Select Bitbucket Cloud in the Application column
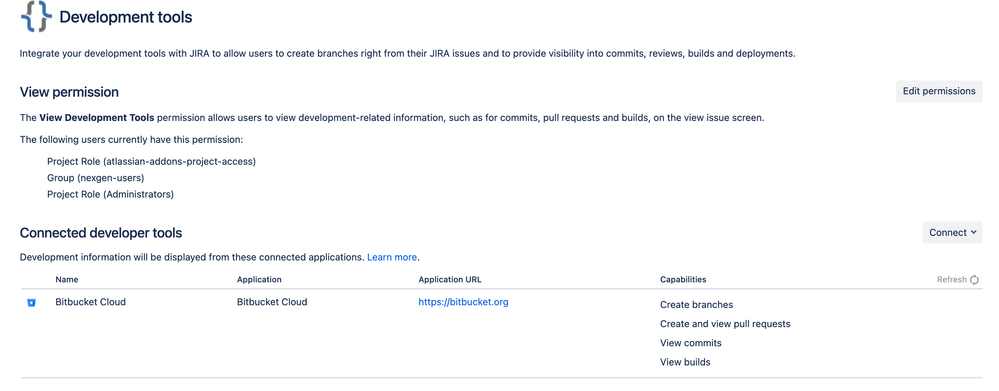The width and height of the screenshot is (999, 391). [272, 302]
